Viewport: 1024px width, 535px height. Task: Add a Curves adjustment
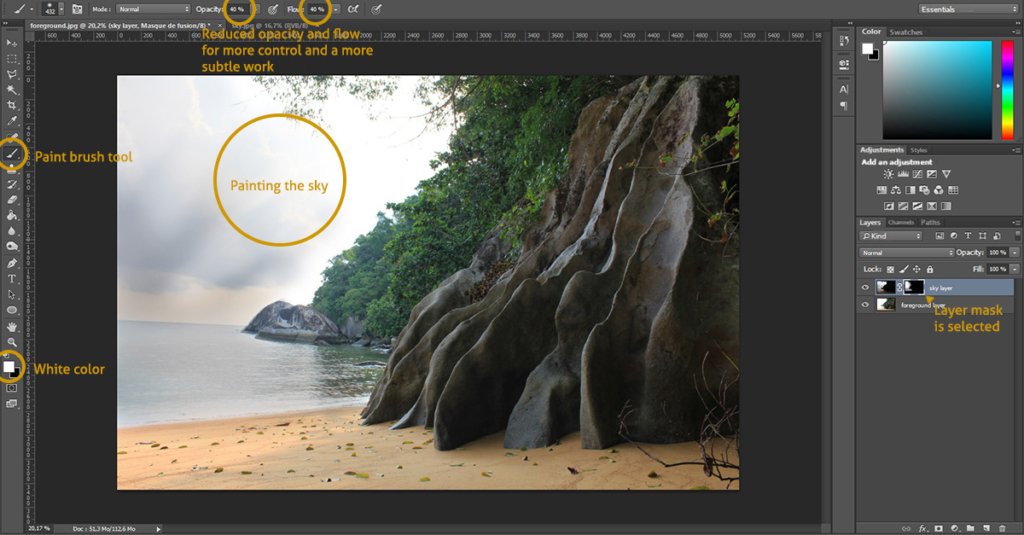pos(918,174)
